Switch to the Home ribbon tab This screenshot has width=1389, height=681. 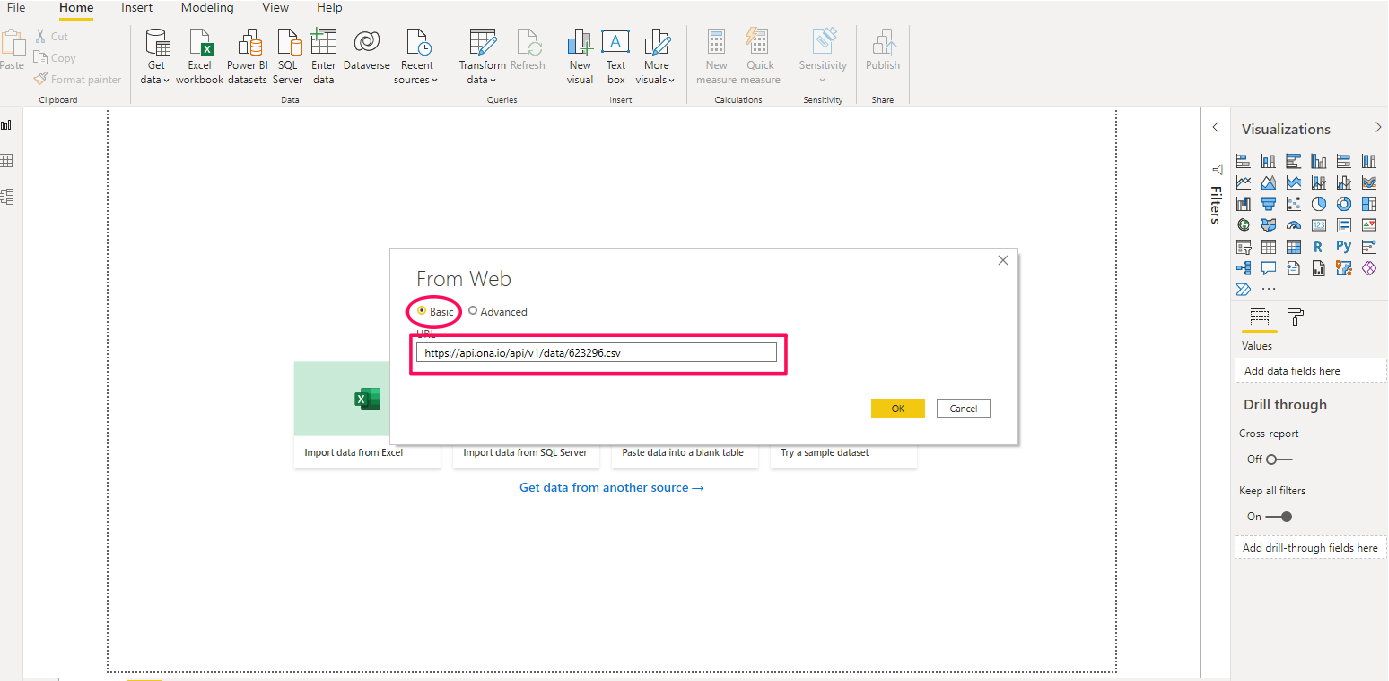click(x=76, y=8)
